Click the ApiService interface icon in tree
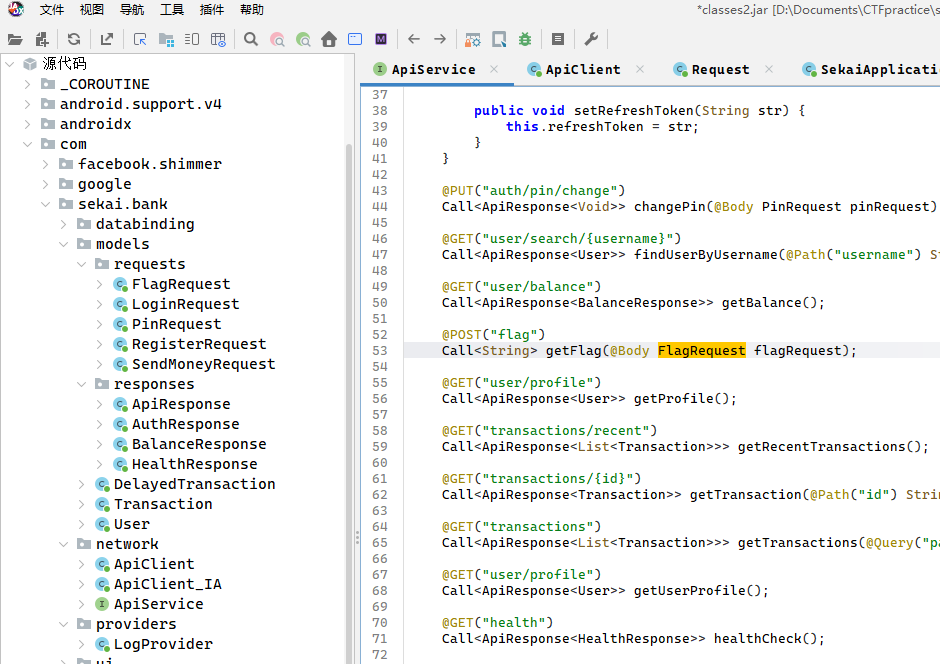This screenshot has height=664, width=940. tap(103, 604)
